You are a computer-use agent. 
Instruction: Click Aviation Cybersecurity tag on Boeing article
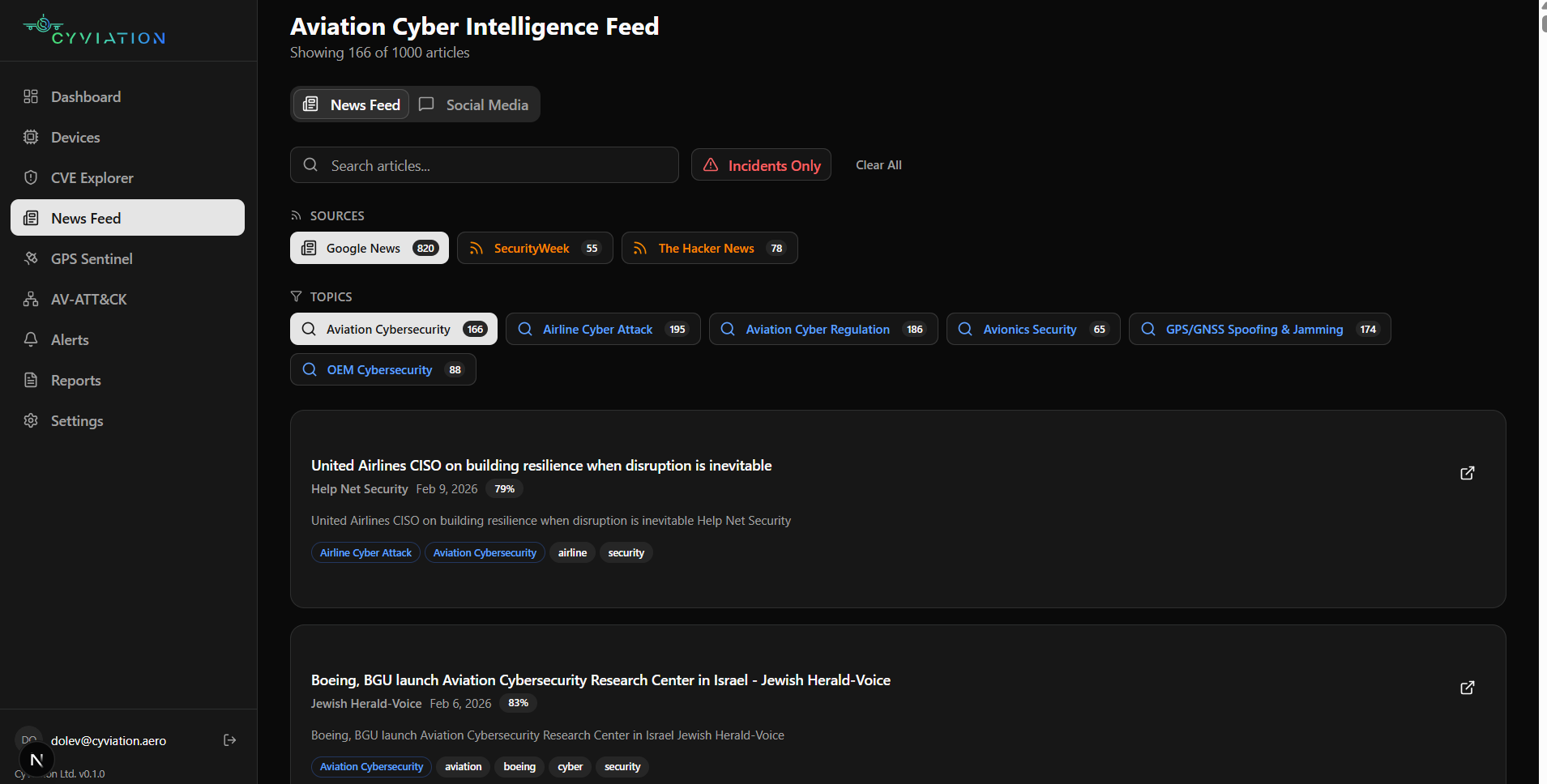pos(371,766)
